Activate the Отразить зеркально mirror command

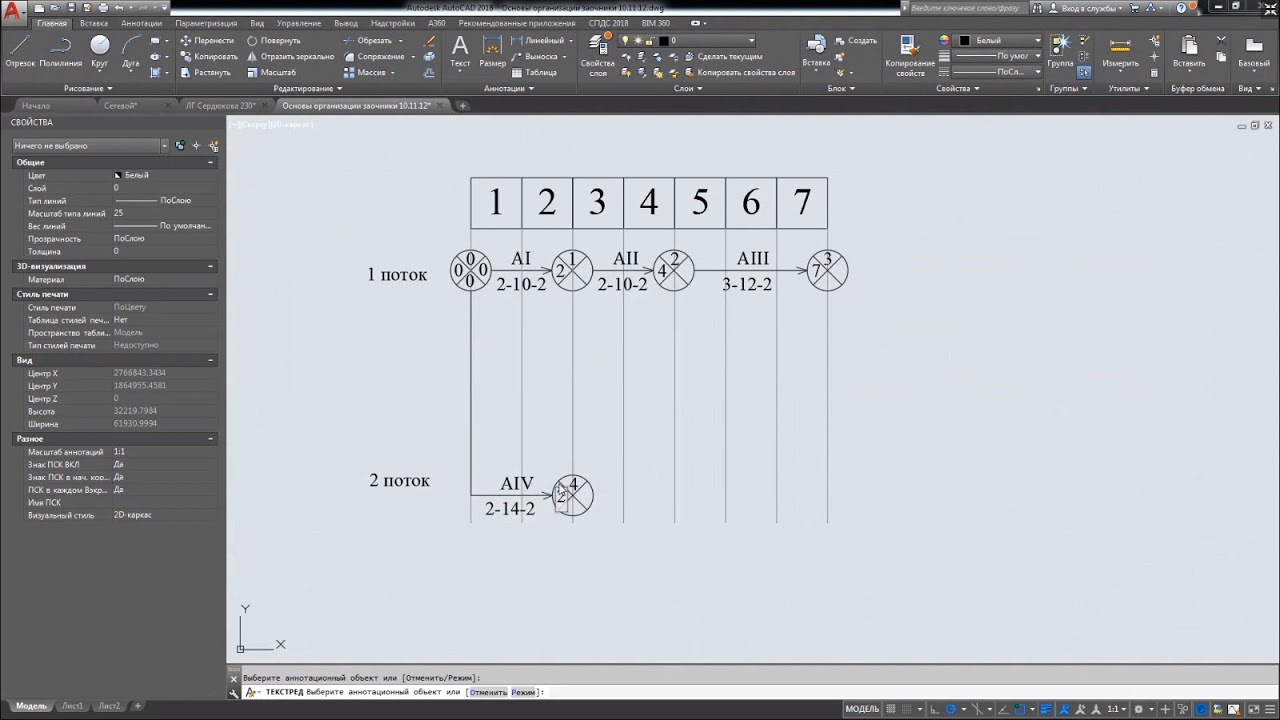click(x=290, y=57)
